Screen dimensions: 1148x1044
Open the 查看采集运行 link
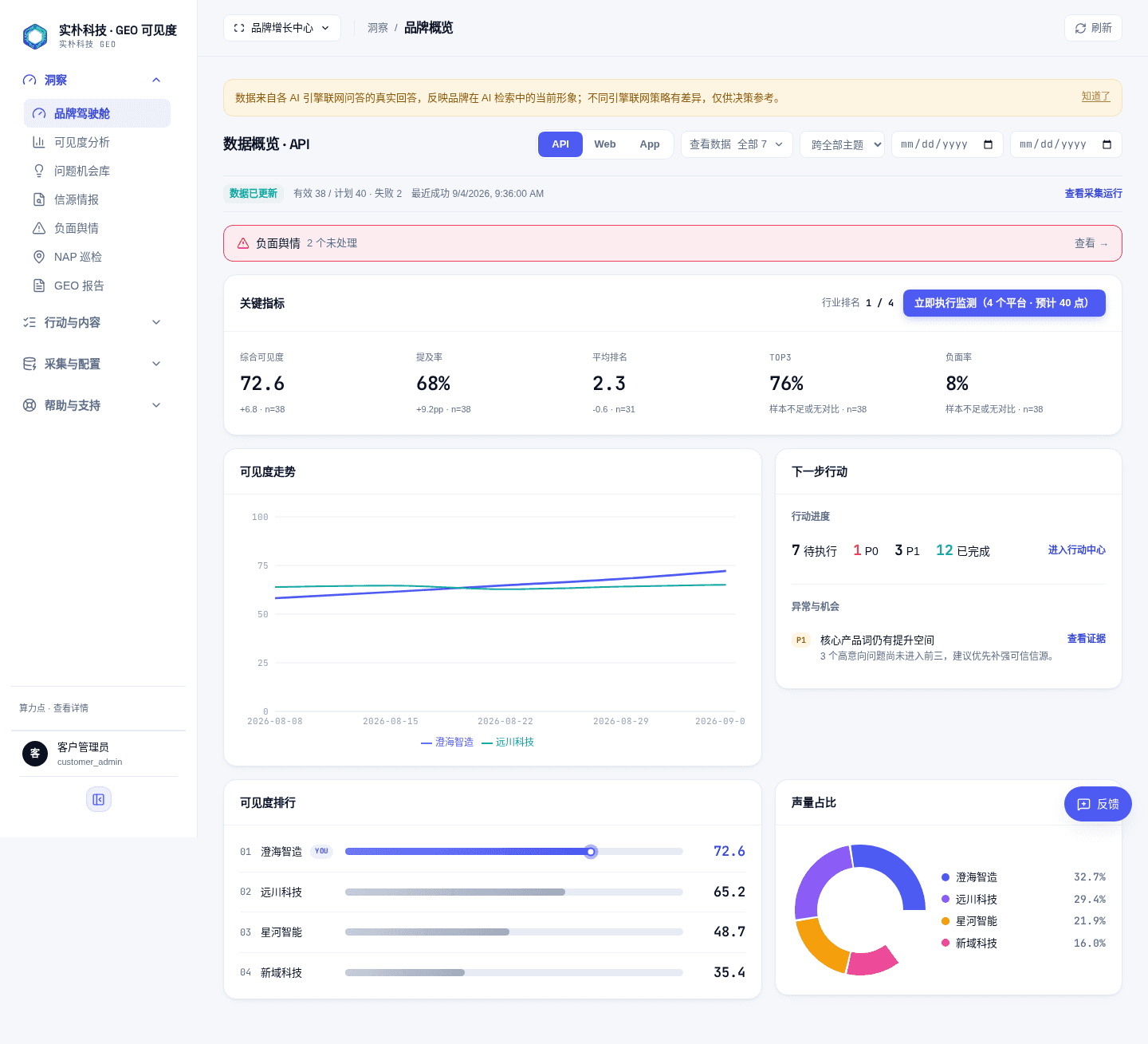coord(1093,194)
